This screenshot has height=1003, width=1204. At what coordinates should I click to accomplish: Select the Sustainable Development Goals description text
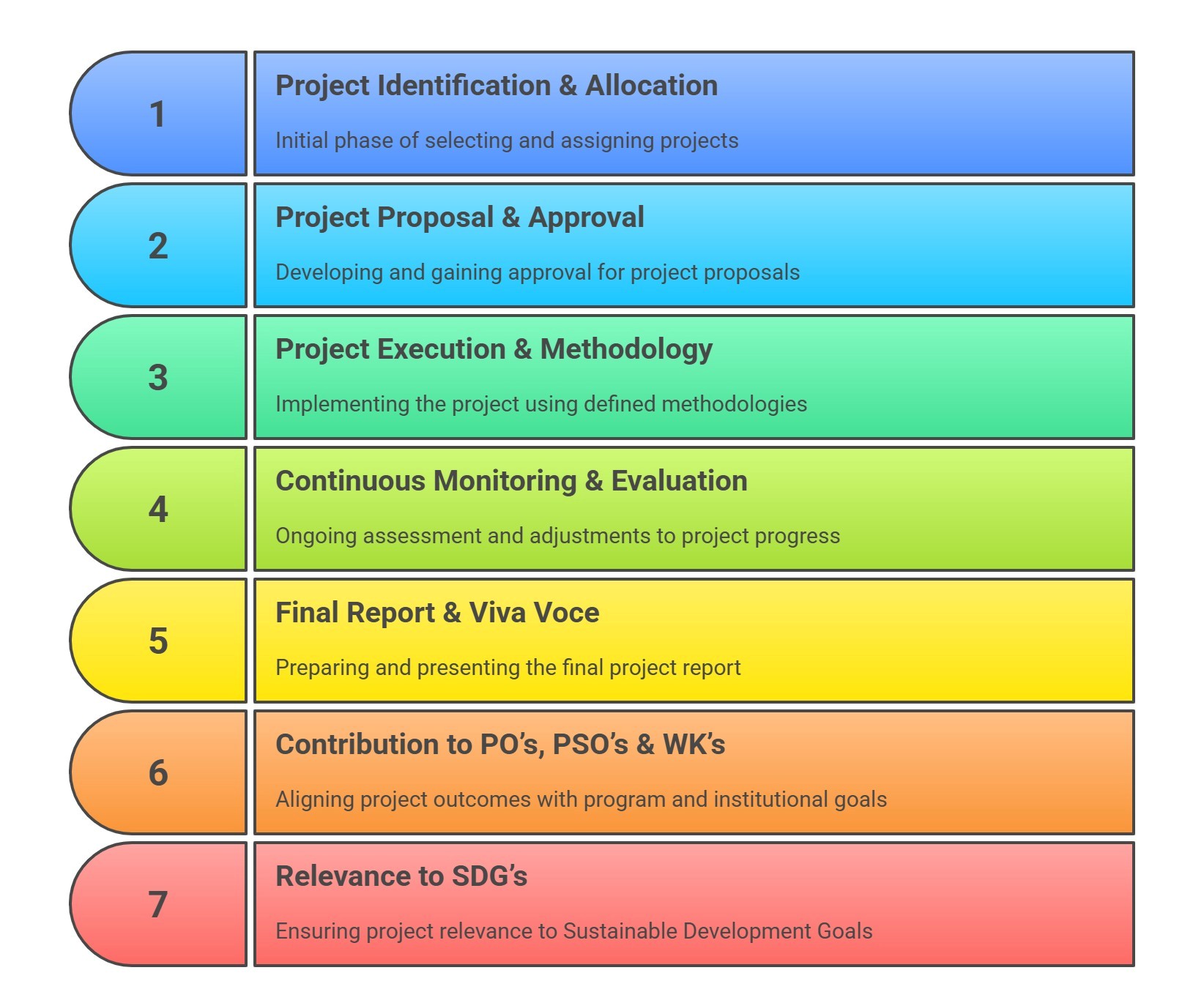tap(574, 931)
